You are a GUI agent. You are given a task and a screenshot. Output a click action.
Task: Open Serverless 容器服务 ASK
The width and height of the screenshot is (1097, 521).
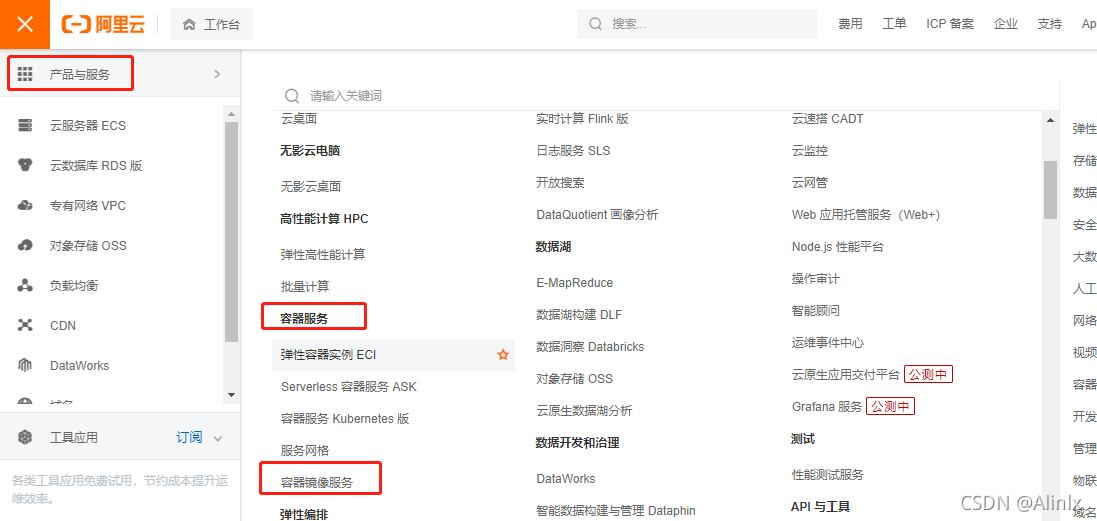click(349, 387)
